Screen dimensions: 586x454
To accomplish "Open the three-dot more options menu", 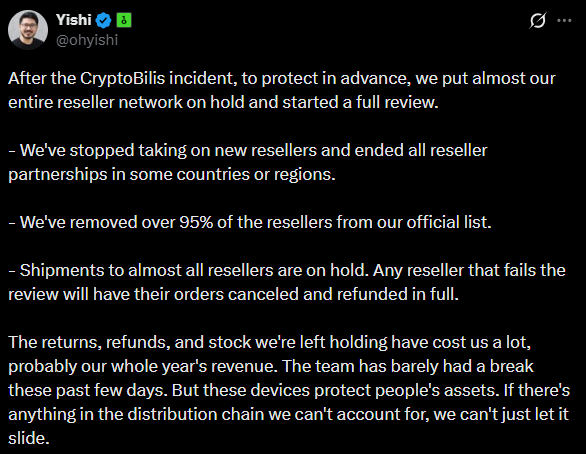I will click(x=564, y=21).
